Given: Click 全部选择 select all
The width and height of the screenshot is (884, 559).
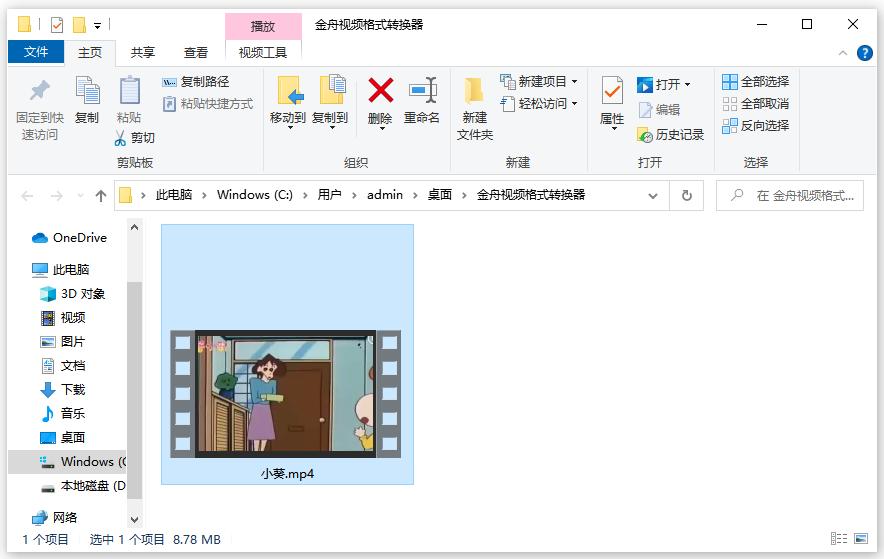Looking at the screenshot, I should pyautogui.click(x=755, y=82).
